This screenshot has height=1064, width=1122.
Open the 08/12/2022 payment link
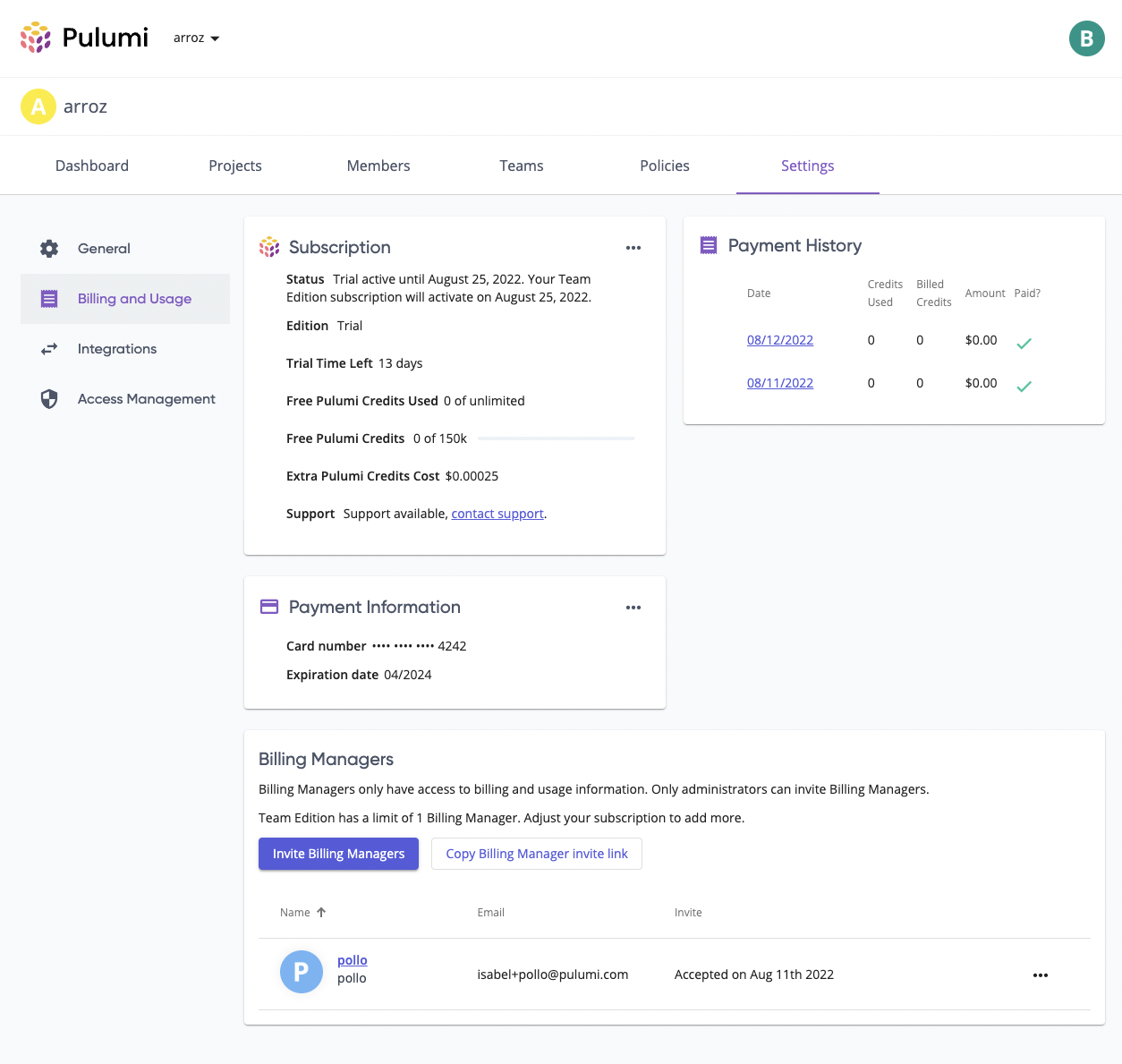pyautogui.click(x=780, y=340)
